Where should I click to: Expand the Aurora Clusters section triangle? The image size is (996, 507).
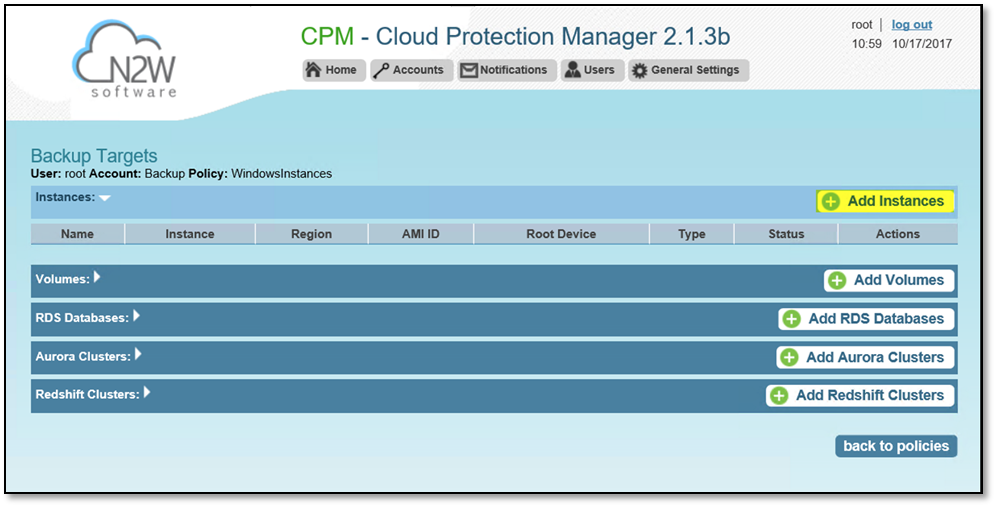pos(138,355)
